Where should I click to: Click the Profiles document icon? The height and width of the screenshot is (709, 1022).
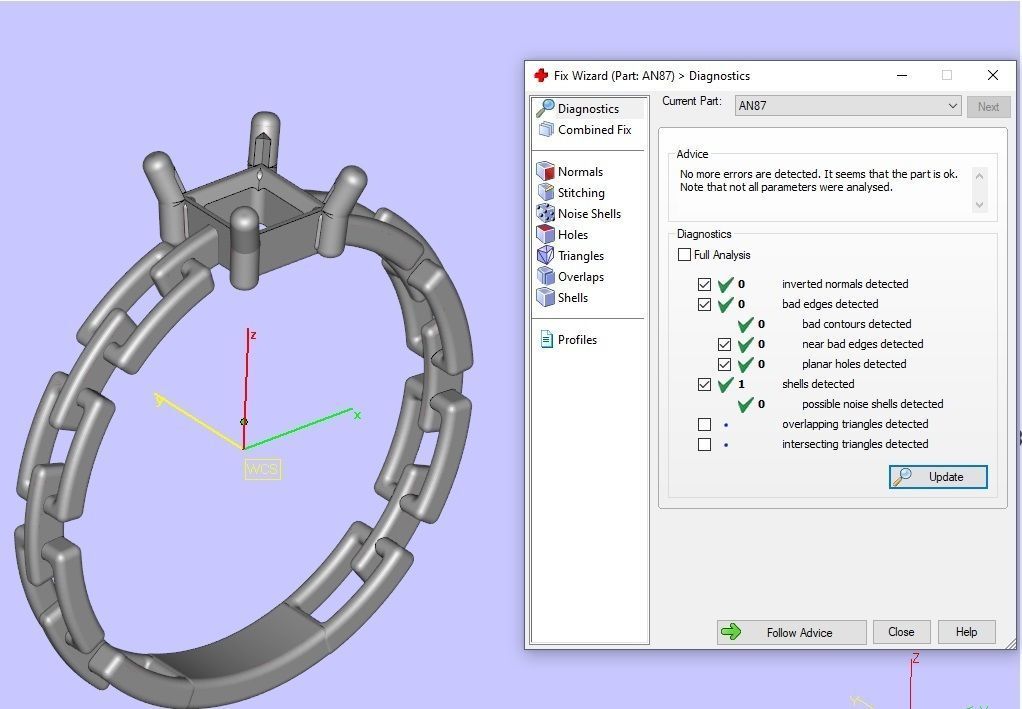[546, 340]
